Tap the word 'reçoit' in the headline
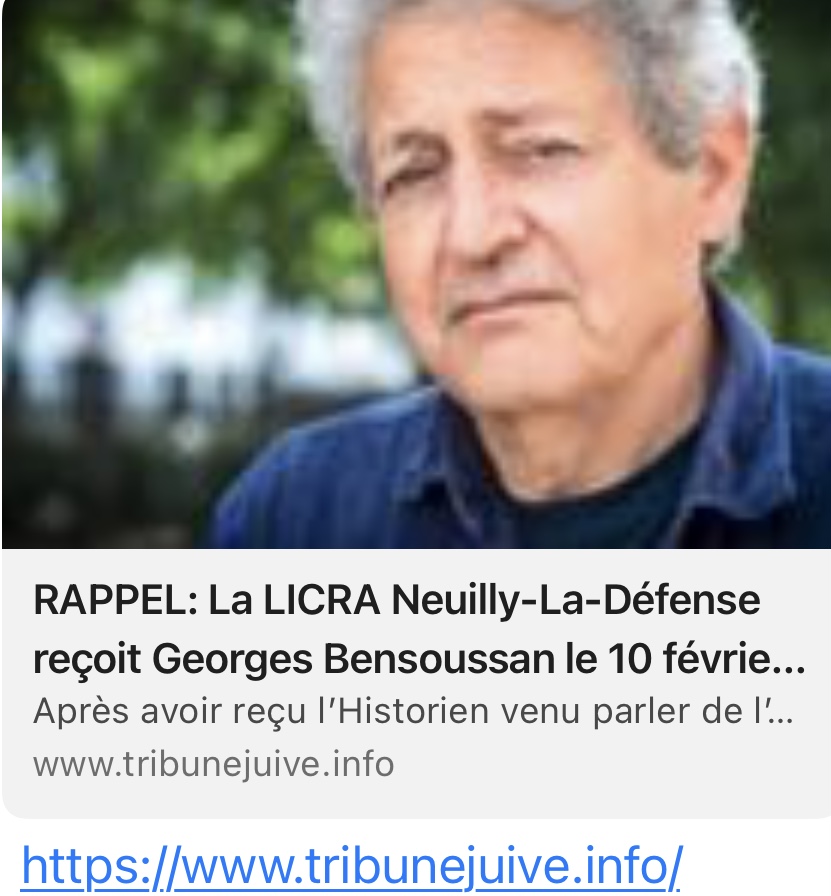Image resolution: width=831 pixels, height=896 pixels. (x=87, y=661)
